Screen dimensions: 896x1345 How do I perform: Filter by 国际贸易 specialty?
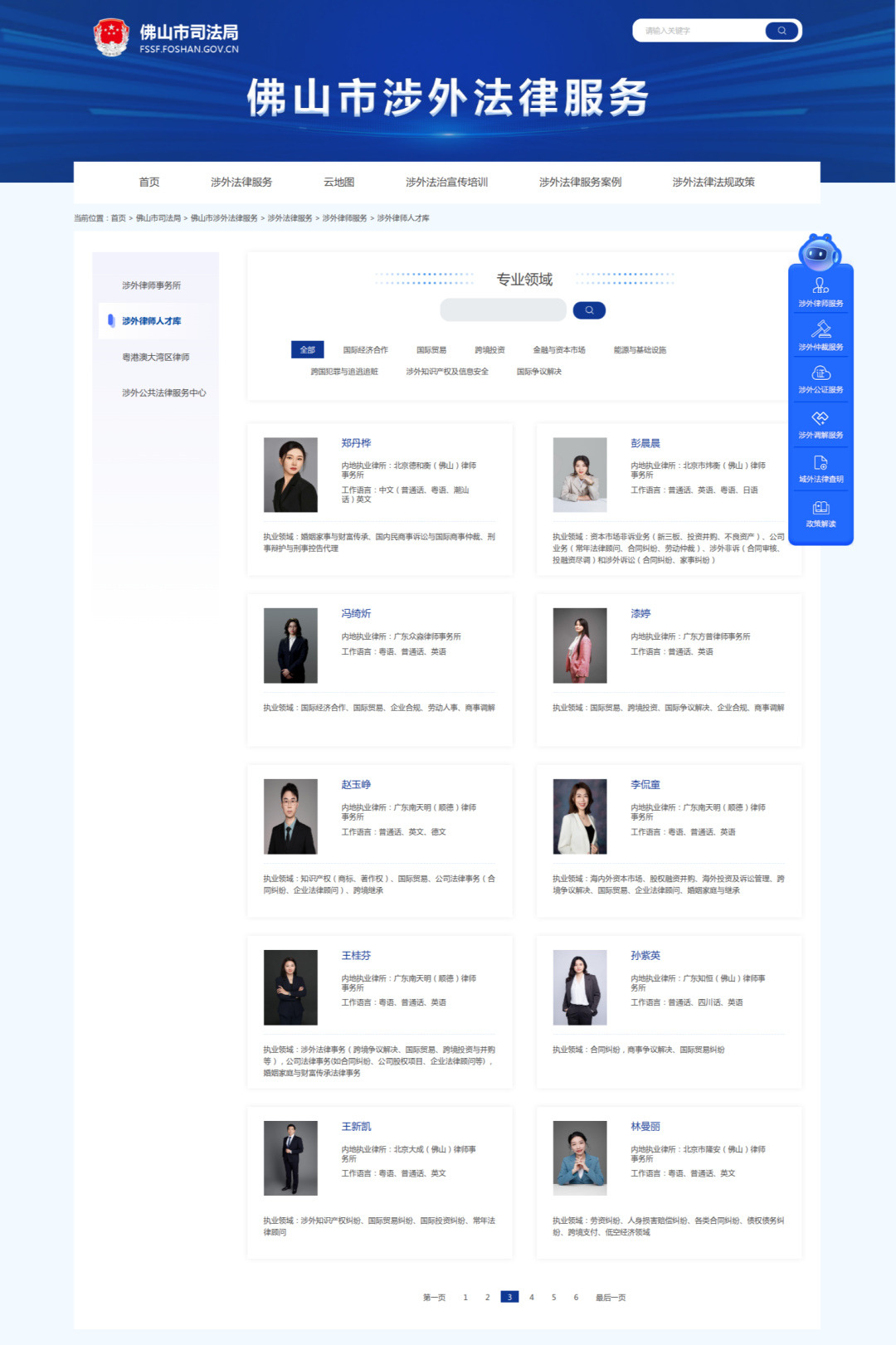tap(431, 350)
